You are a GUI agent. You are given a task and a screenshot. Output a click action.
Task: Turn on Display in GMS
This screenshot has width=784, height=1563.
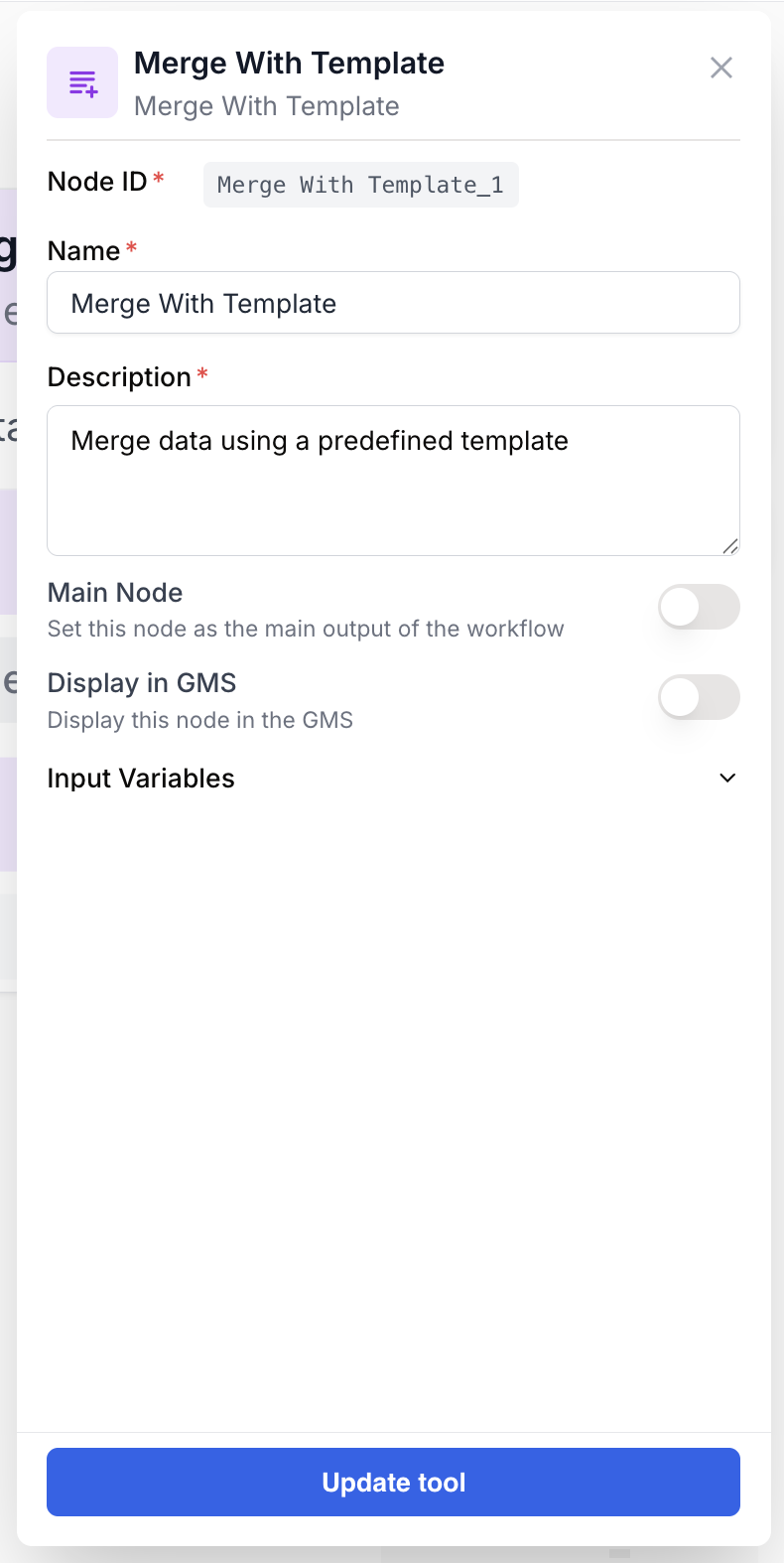pos(699,697)
